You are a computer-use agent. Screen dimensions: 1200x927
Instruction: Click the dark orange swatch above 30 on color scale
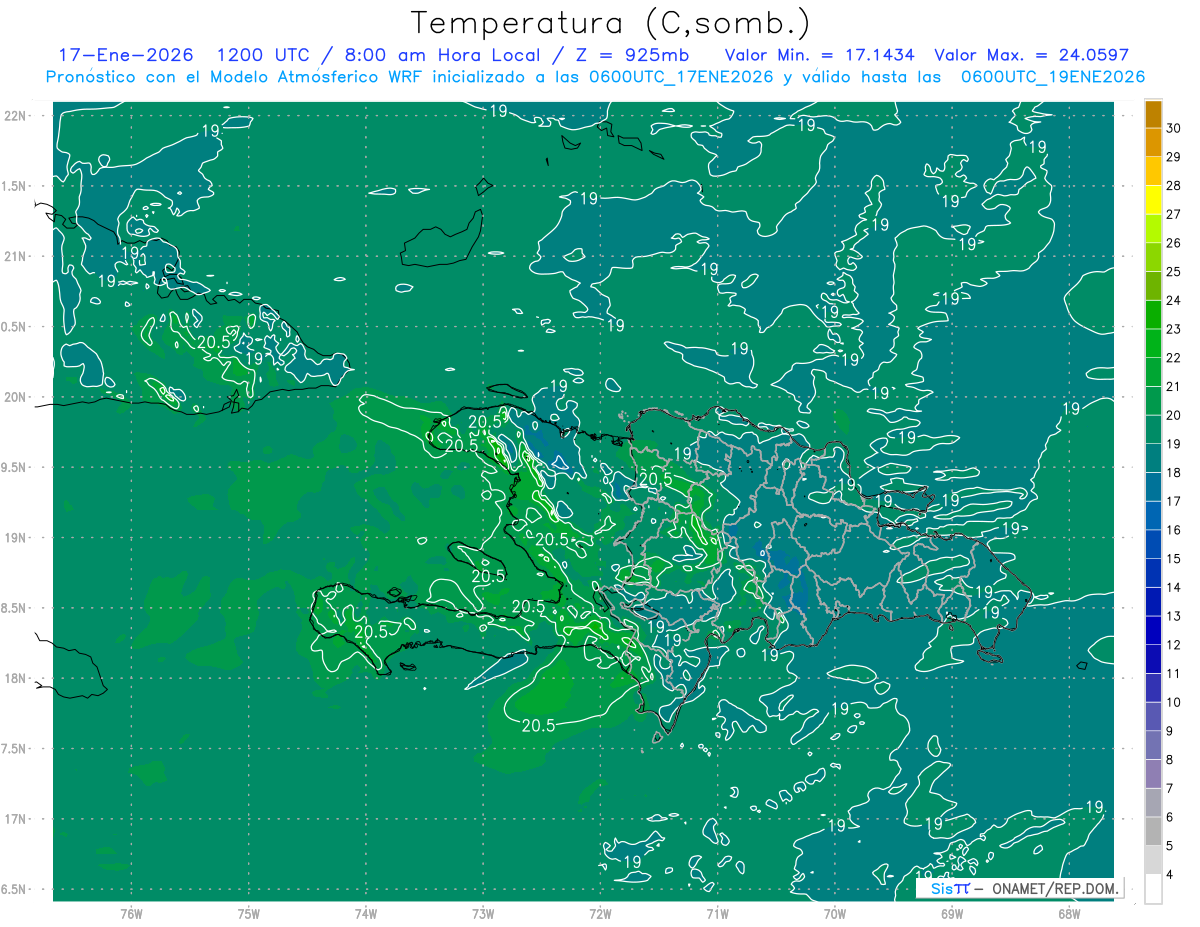1153,113
